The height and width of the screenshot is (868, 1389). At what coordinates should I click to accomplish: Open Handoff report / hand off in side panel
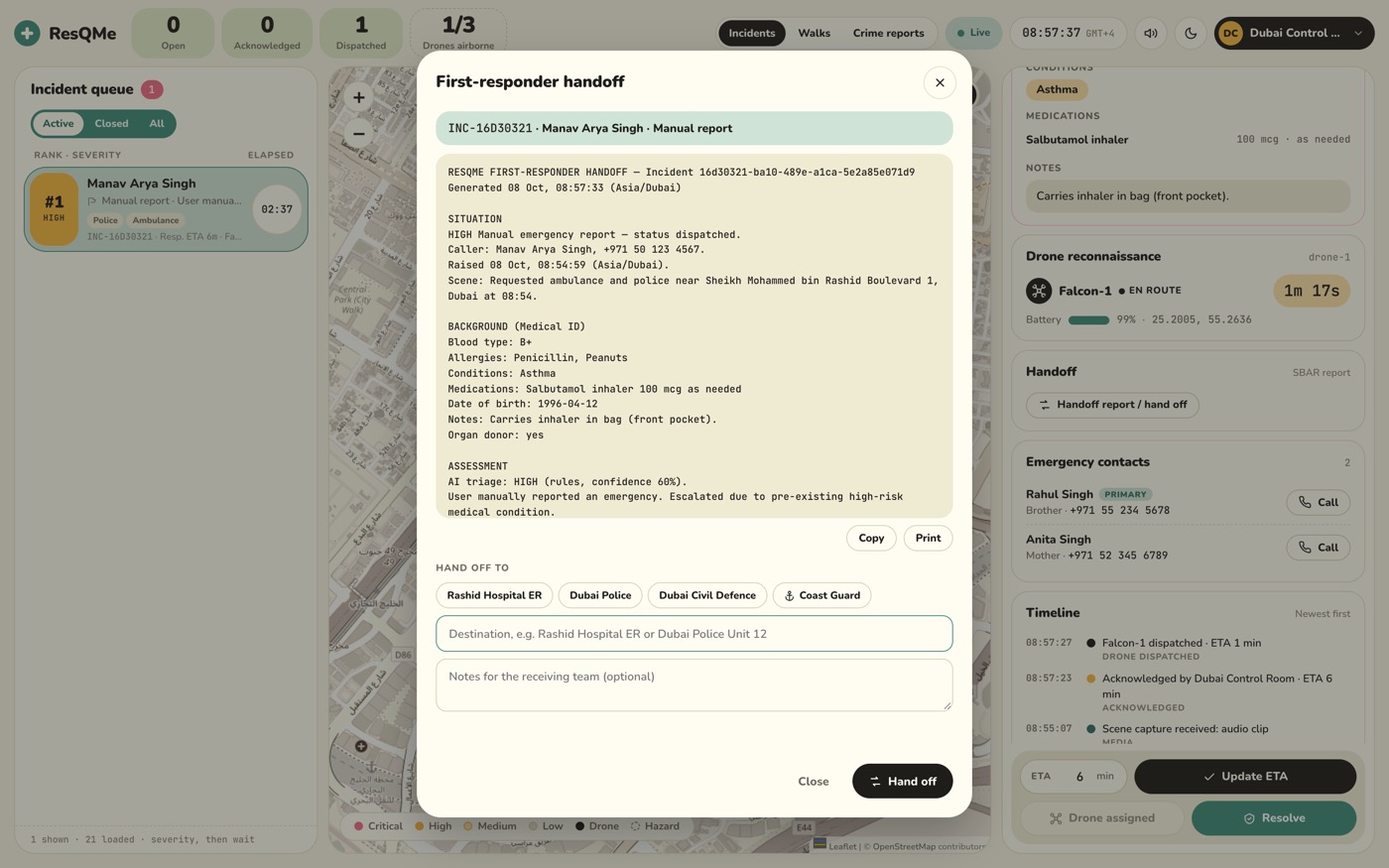click(1112, 405)
